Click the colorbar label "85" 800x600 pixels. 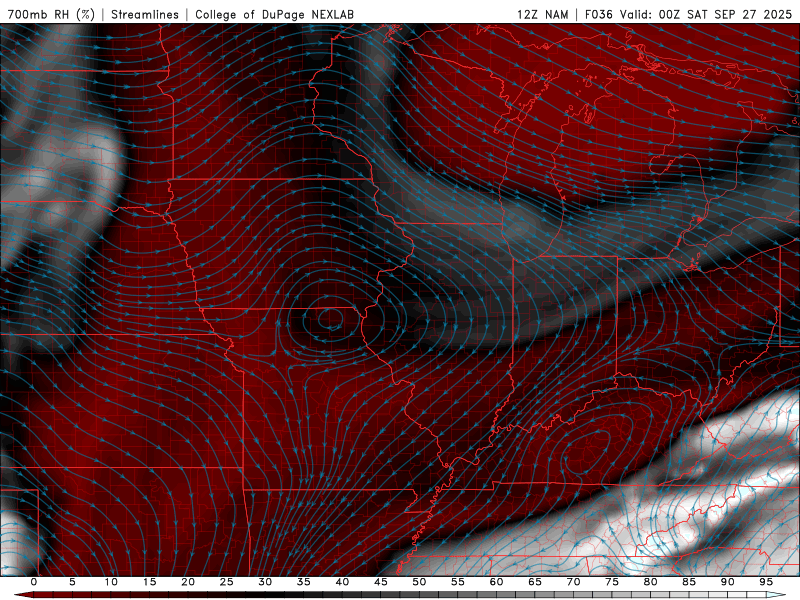[x=688, y=582]
